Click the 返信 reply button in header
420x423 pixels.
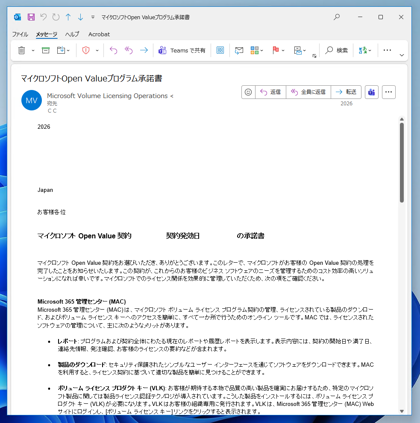271,92
